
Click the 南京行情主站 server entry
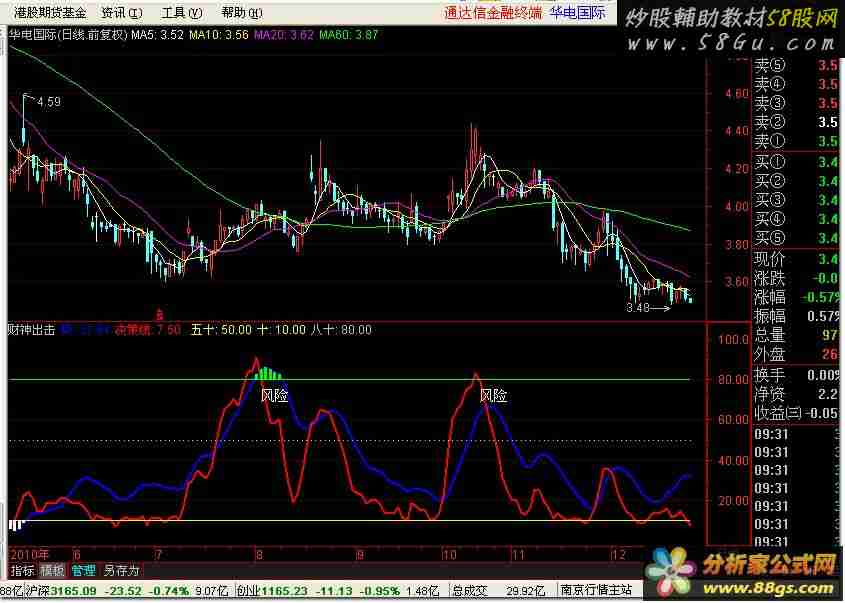point(595,591)
